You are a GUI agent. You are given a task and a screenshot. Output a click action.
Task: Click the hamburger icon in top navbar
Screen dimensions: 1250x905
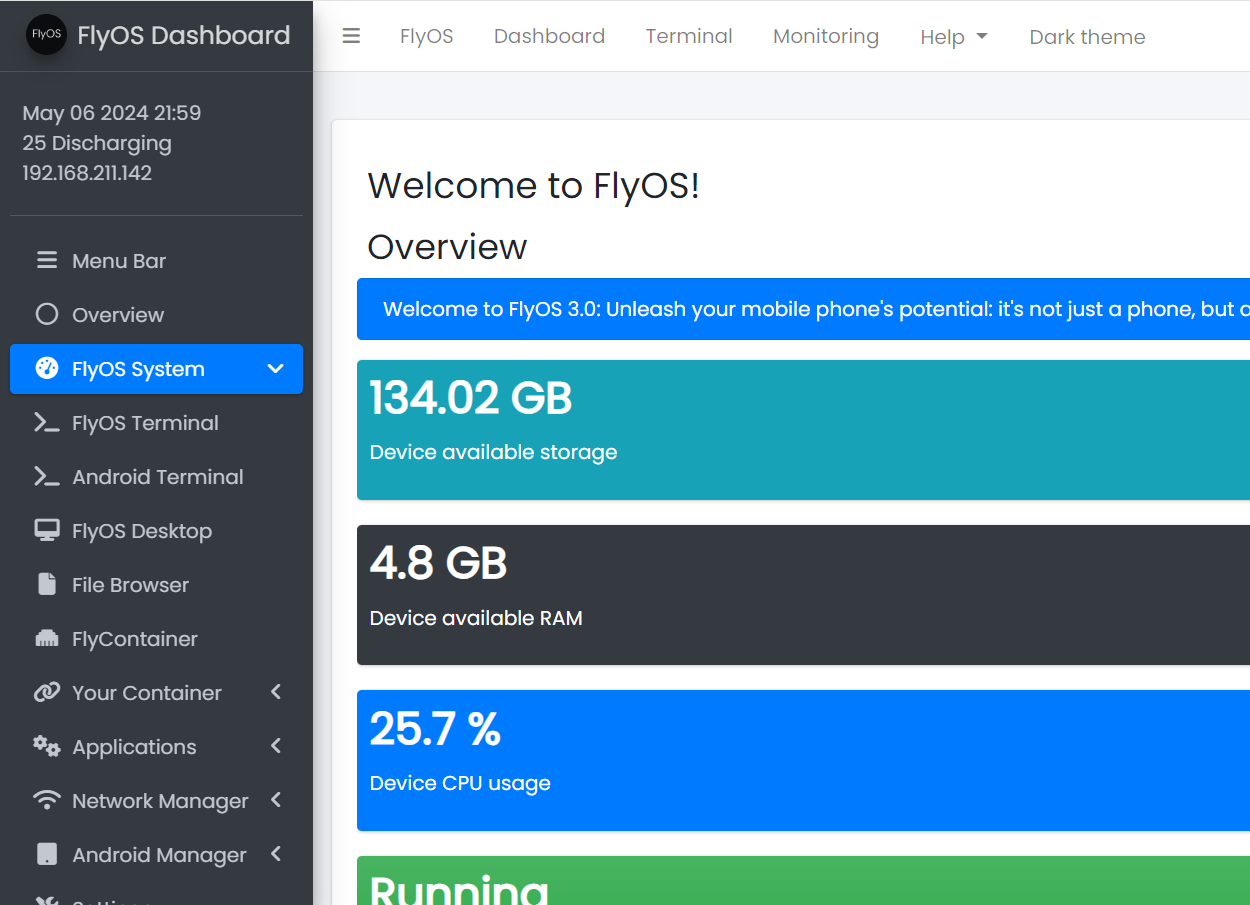351,36
